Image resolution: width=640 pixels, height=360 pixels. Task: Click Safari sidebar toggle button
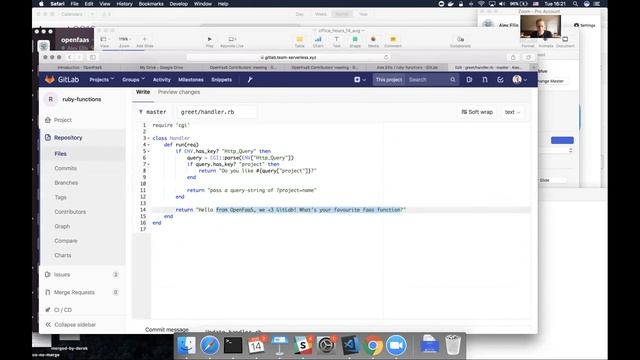coord(93,57)
